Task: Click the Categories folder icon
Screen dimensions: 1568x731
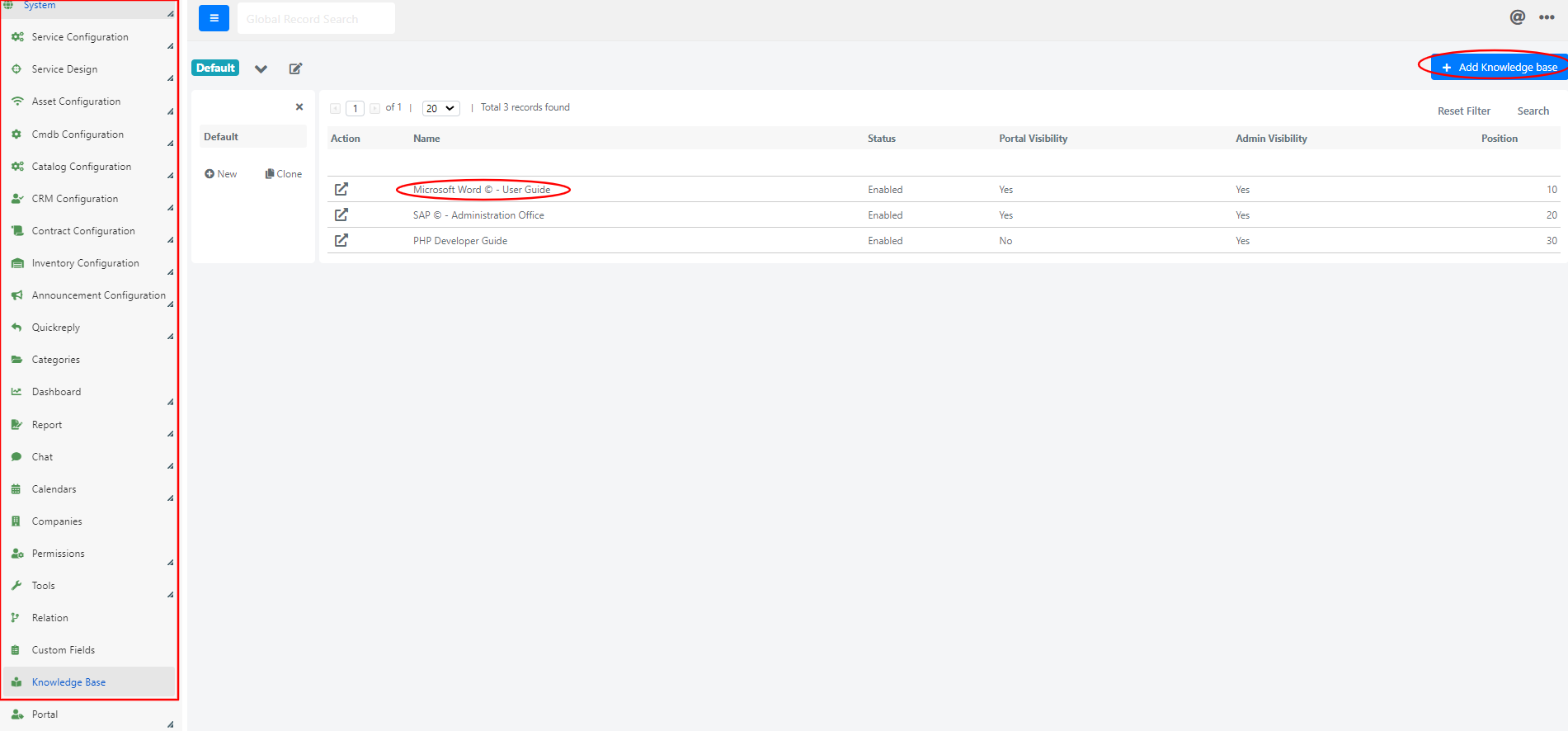Action: (x=16, y=360)
